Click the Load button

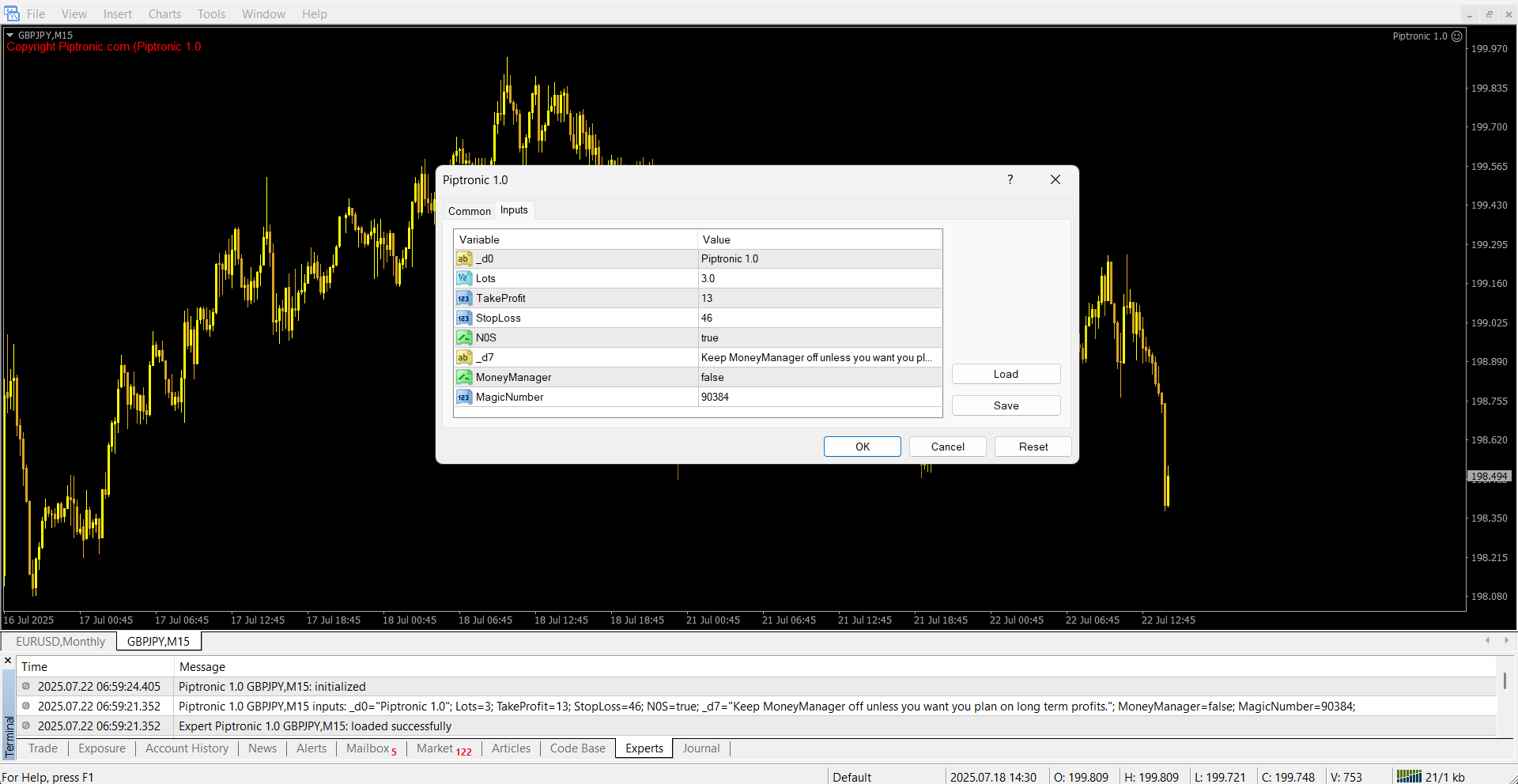1006,374
